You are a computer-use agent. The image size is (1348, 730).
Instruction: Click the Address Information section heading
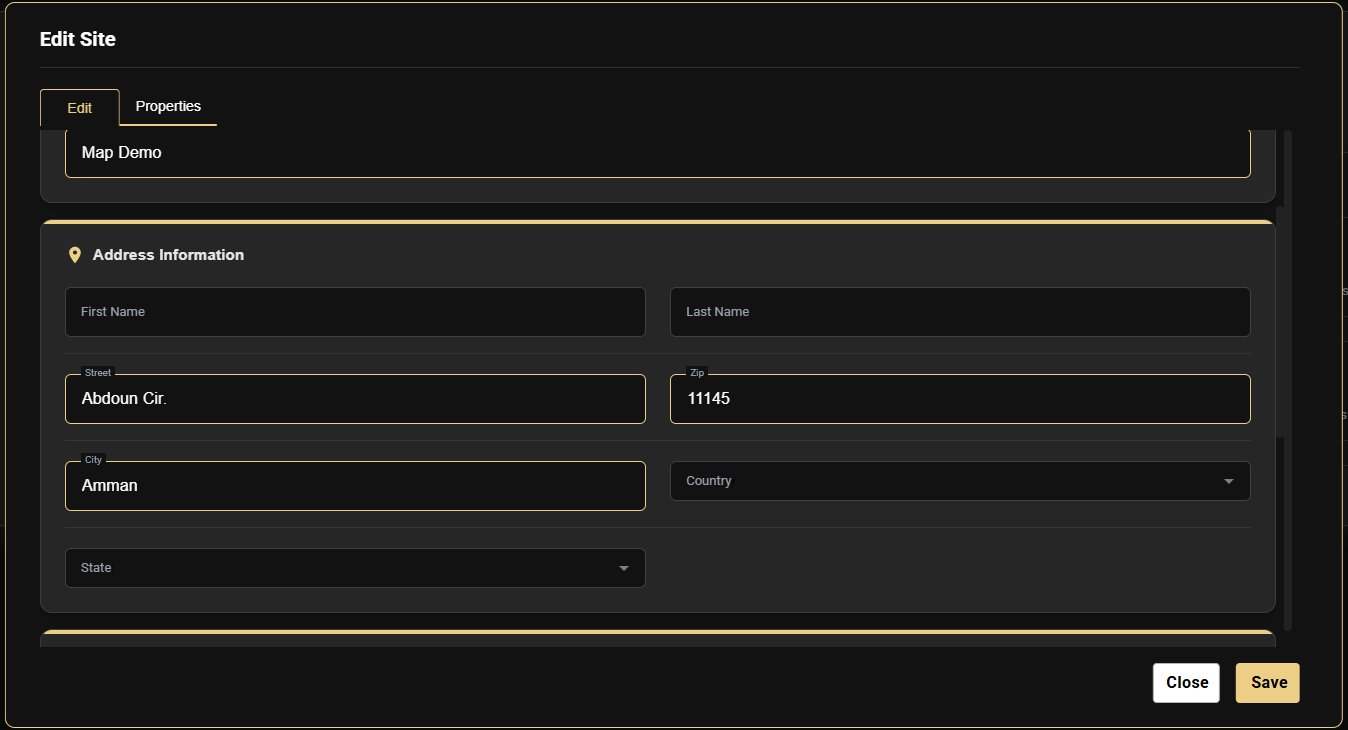168,255
